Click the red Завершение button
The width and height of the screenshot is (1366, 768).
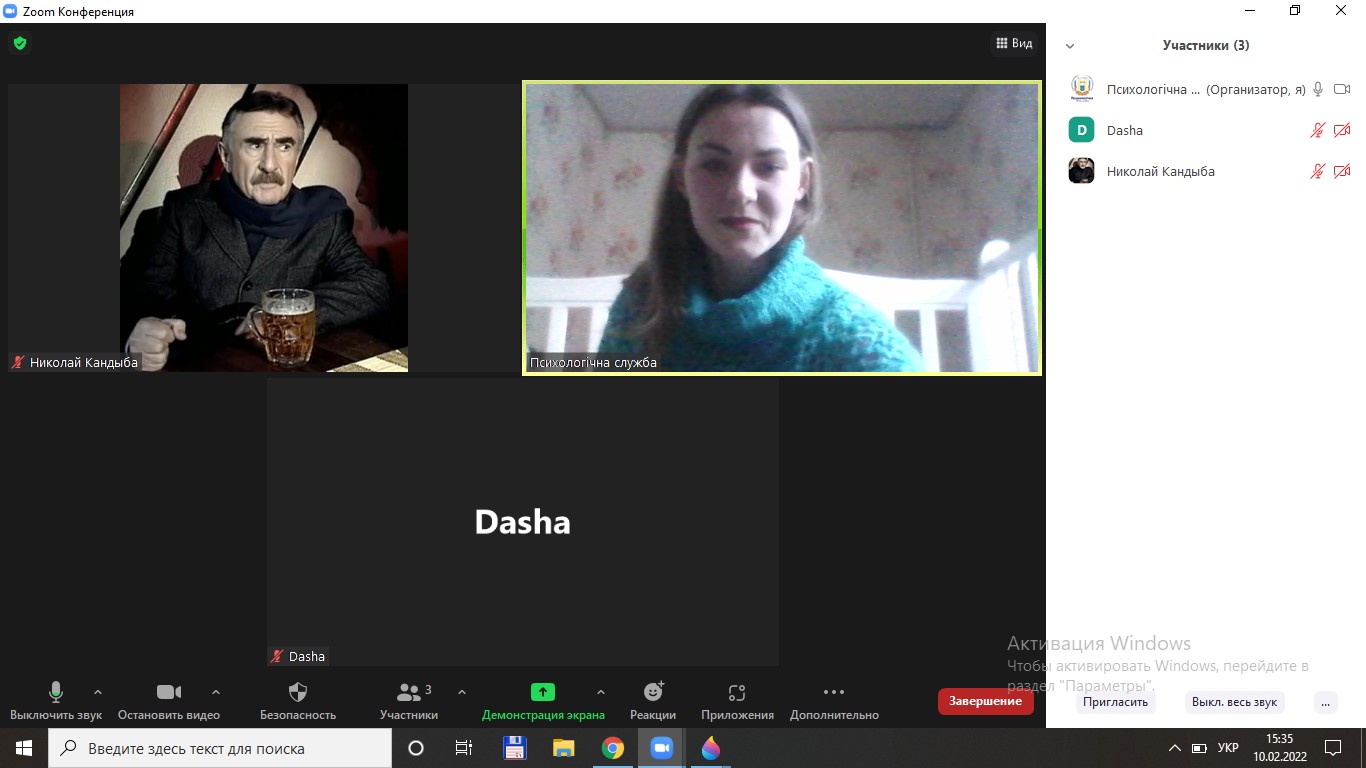985,701
